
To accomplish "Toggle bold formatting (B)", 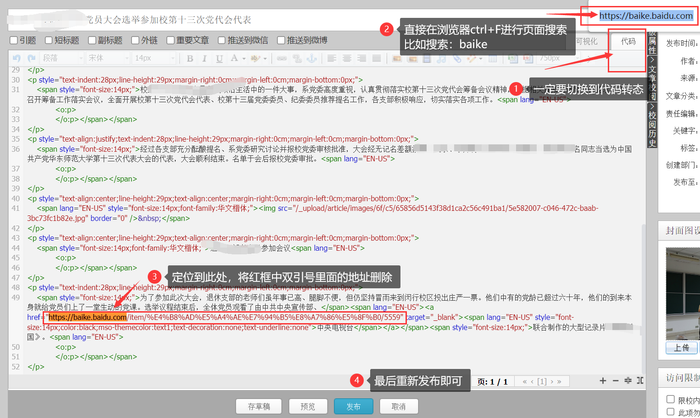I will (190, 59).
